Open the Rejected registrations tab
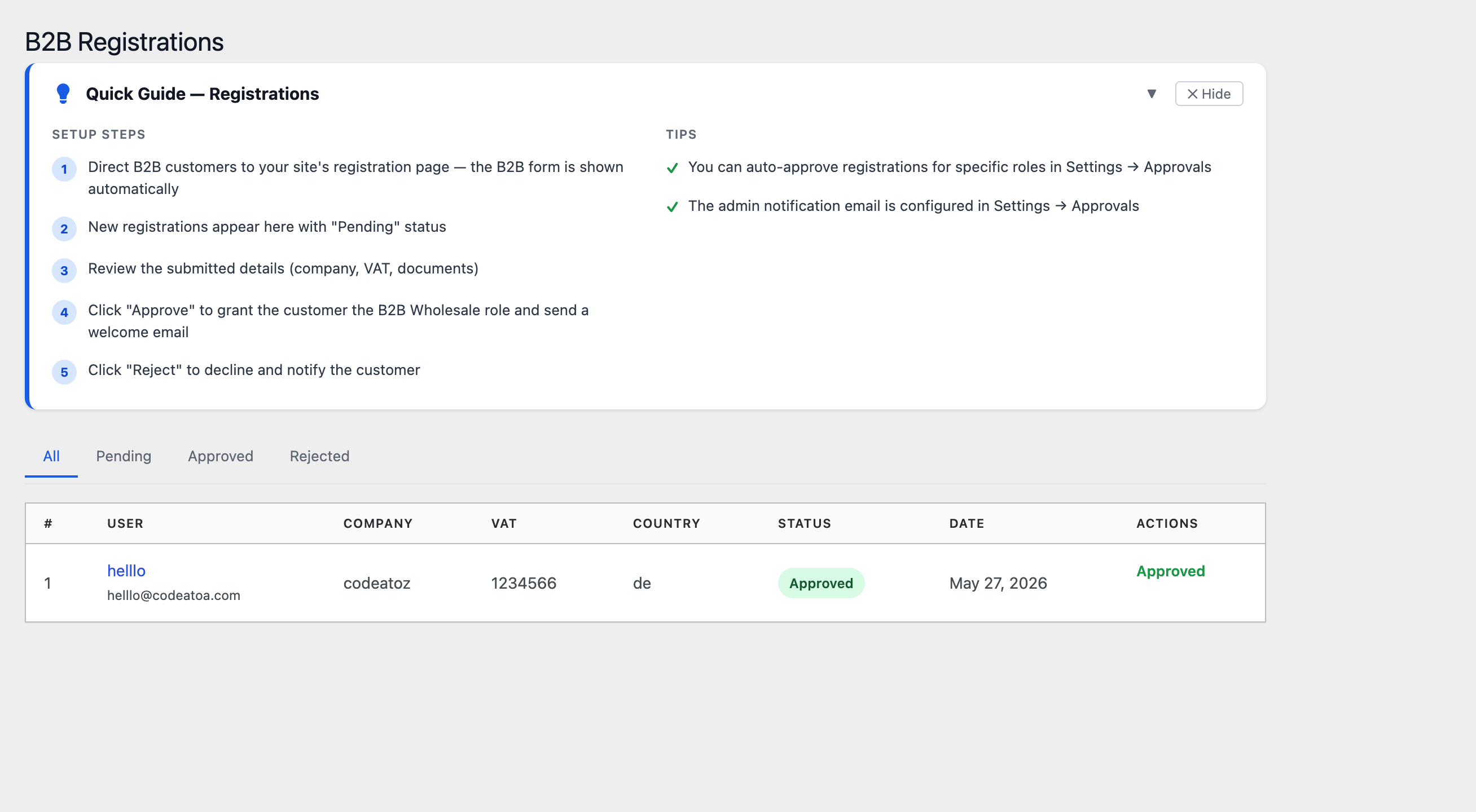The image size is (1476, 812). pos(320,456)
